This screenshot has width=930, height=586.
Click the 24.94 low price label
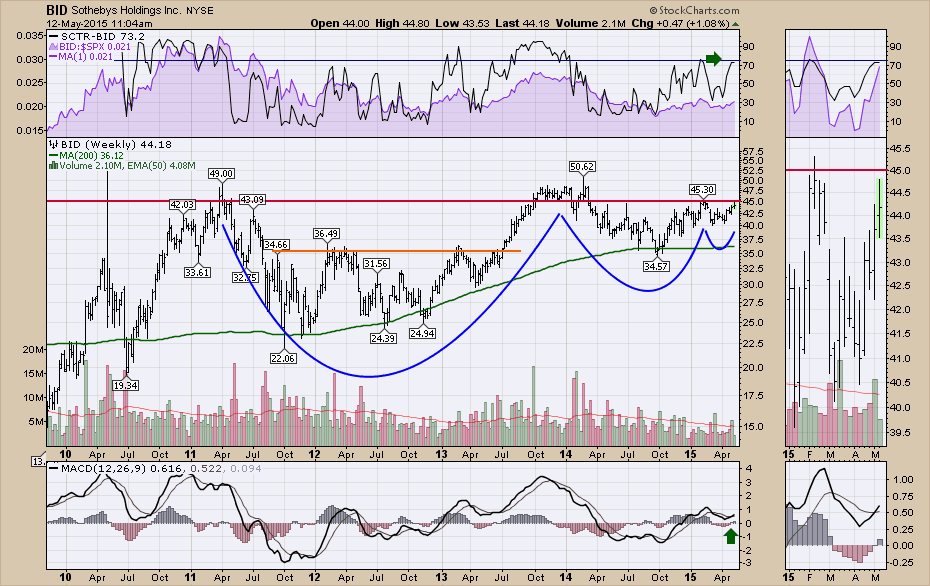[422, 333]
